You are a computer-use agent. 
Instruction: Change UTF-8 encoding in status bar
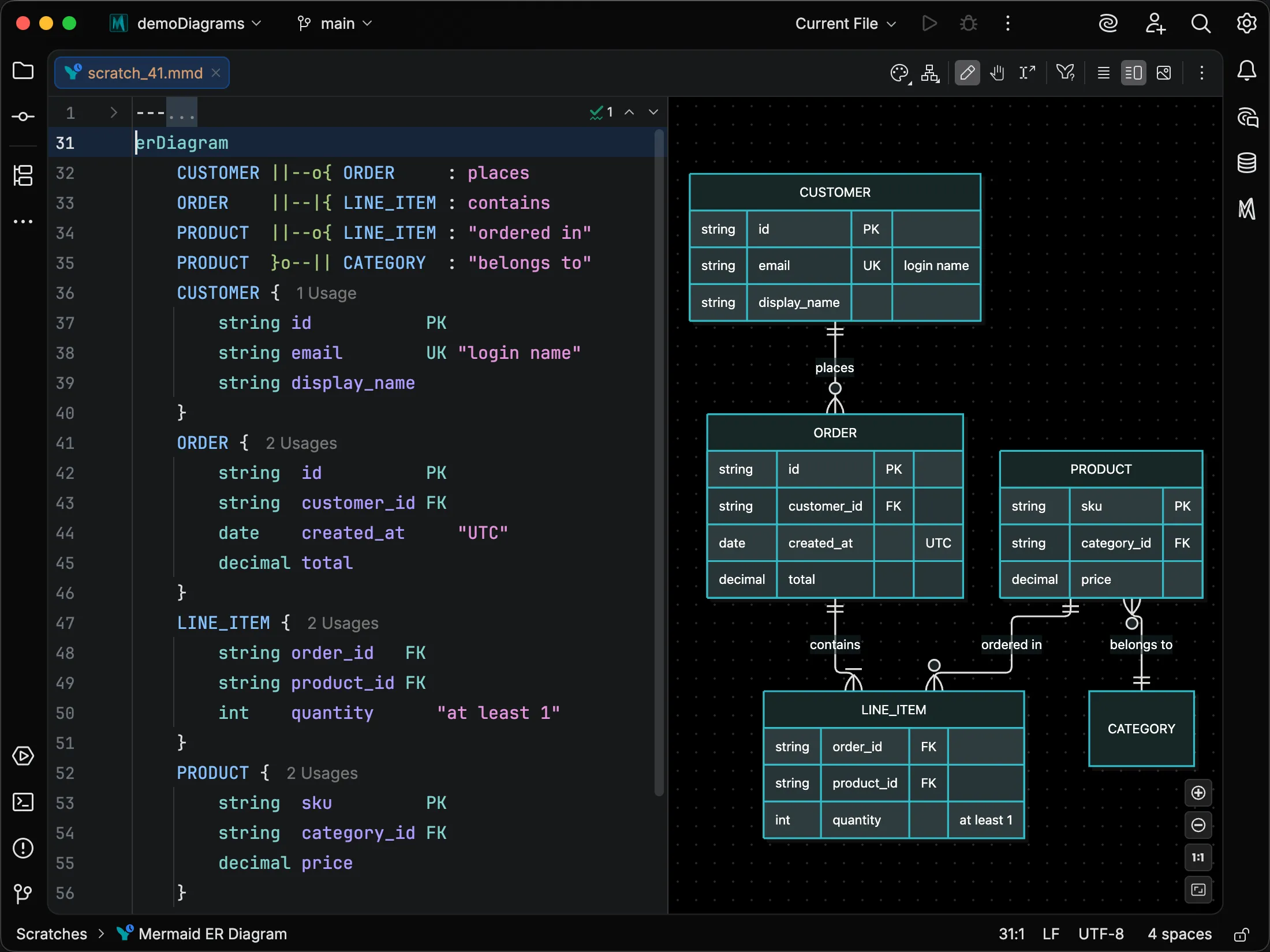point(1101,934)
